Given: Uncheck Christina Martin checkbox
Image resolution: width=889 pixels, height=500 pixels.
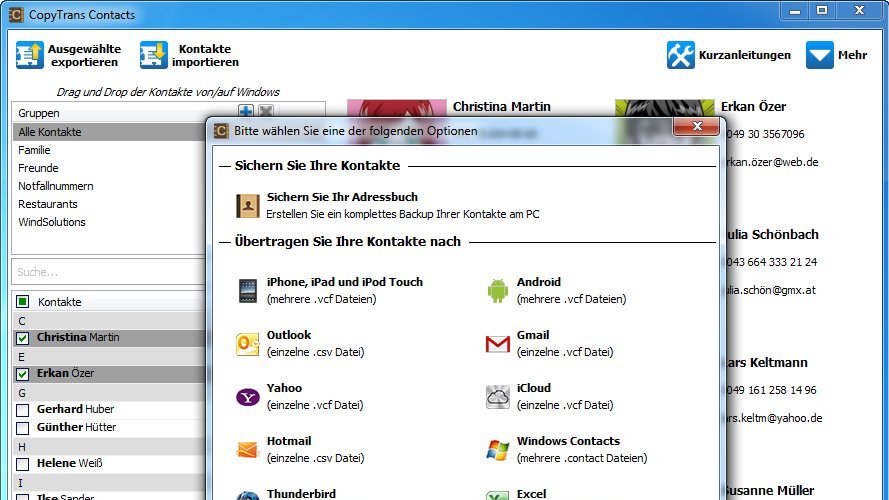Looking at the screenshot, I should coord(23,338).
